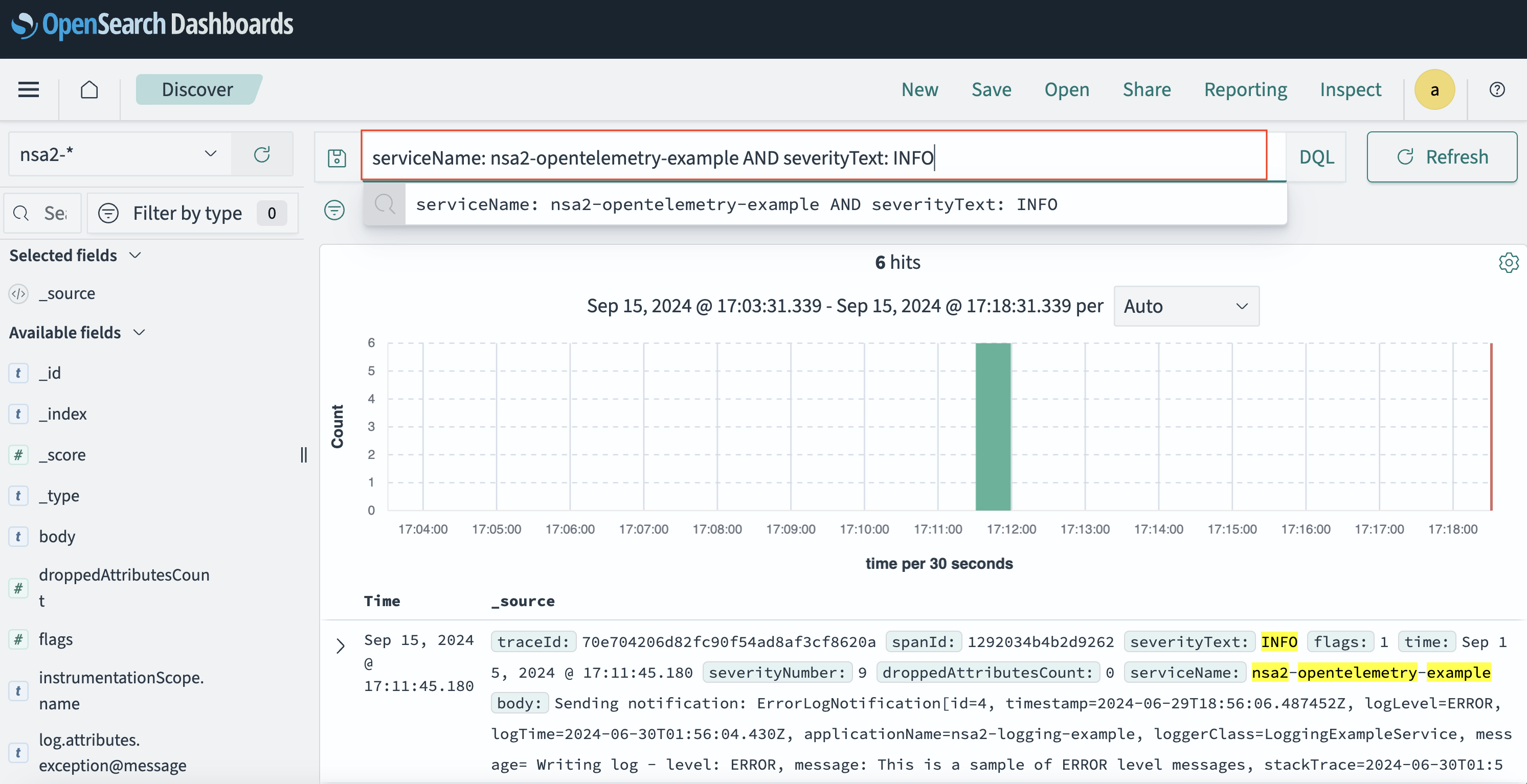The image size is (1527, 784).
Task: Open the histogram settings gear icon
Action: [1508, 262]
